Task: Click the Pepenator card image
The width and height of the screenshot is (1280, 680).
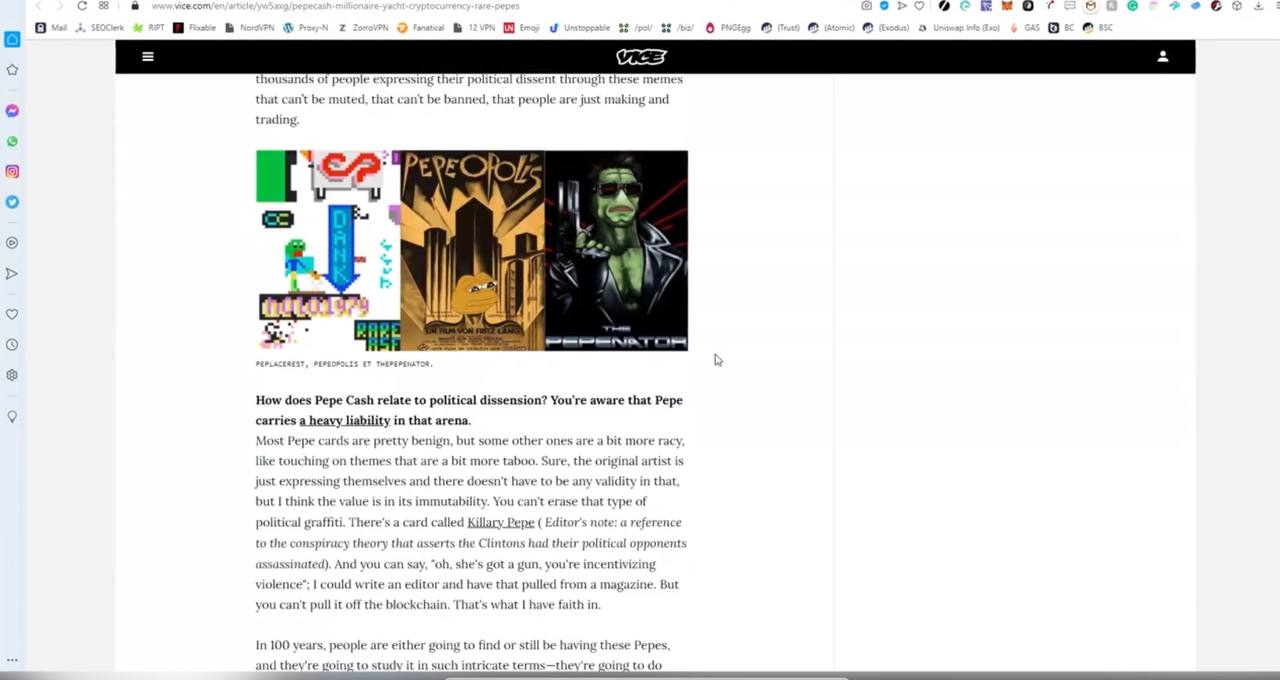Action: (616, 250)
